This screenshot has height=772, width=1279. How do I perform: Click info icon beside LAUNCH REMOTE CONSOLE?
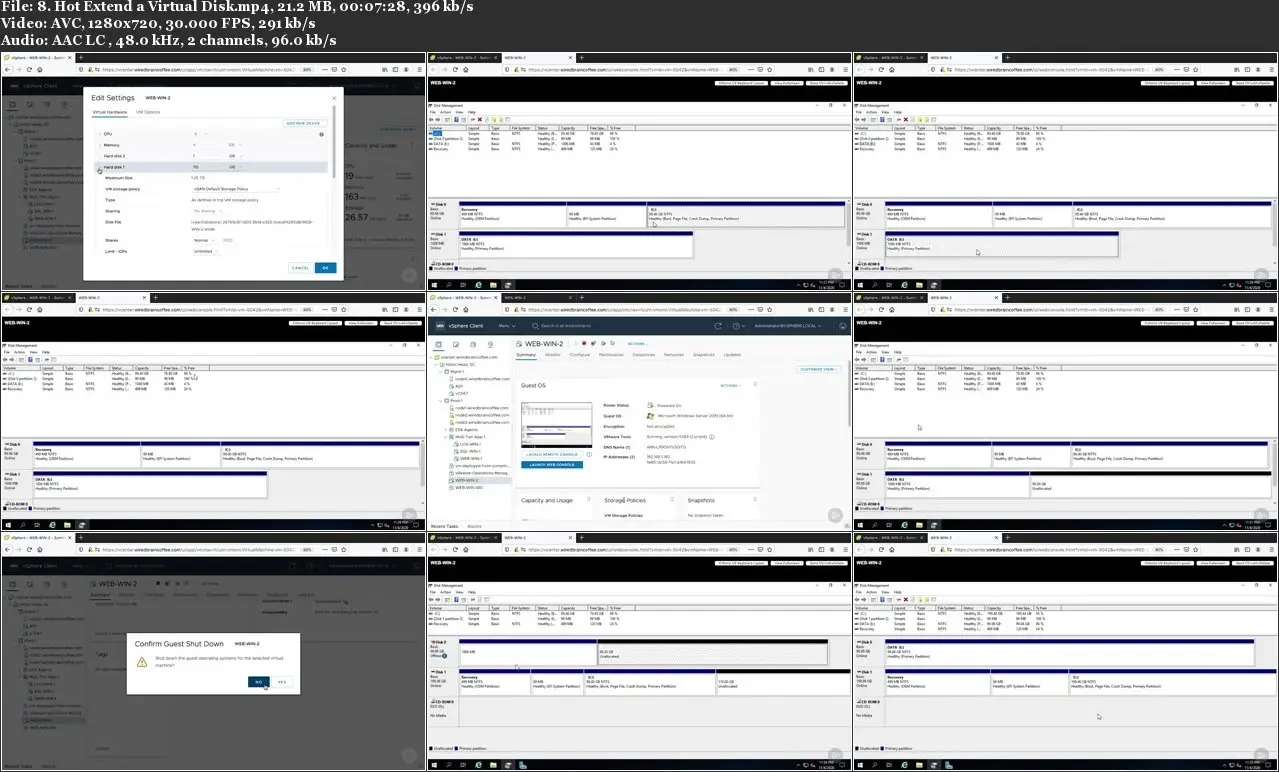click(x=589, y=454)
